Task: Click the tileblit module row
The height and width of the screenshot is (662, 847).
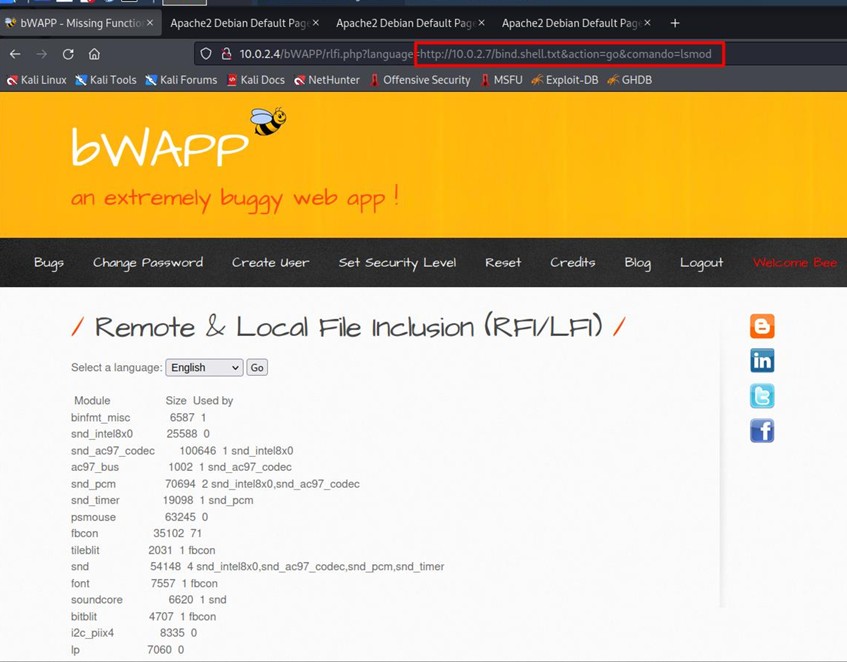Action: click(143, 550)
